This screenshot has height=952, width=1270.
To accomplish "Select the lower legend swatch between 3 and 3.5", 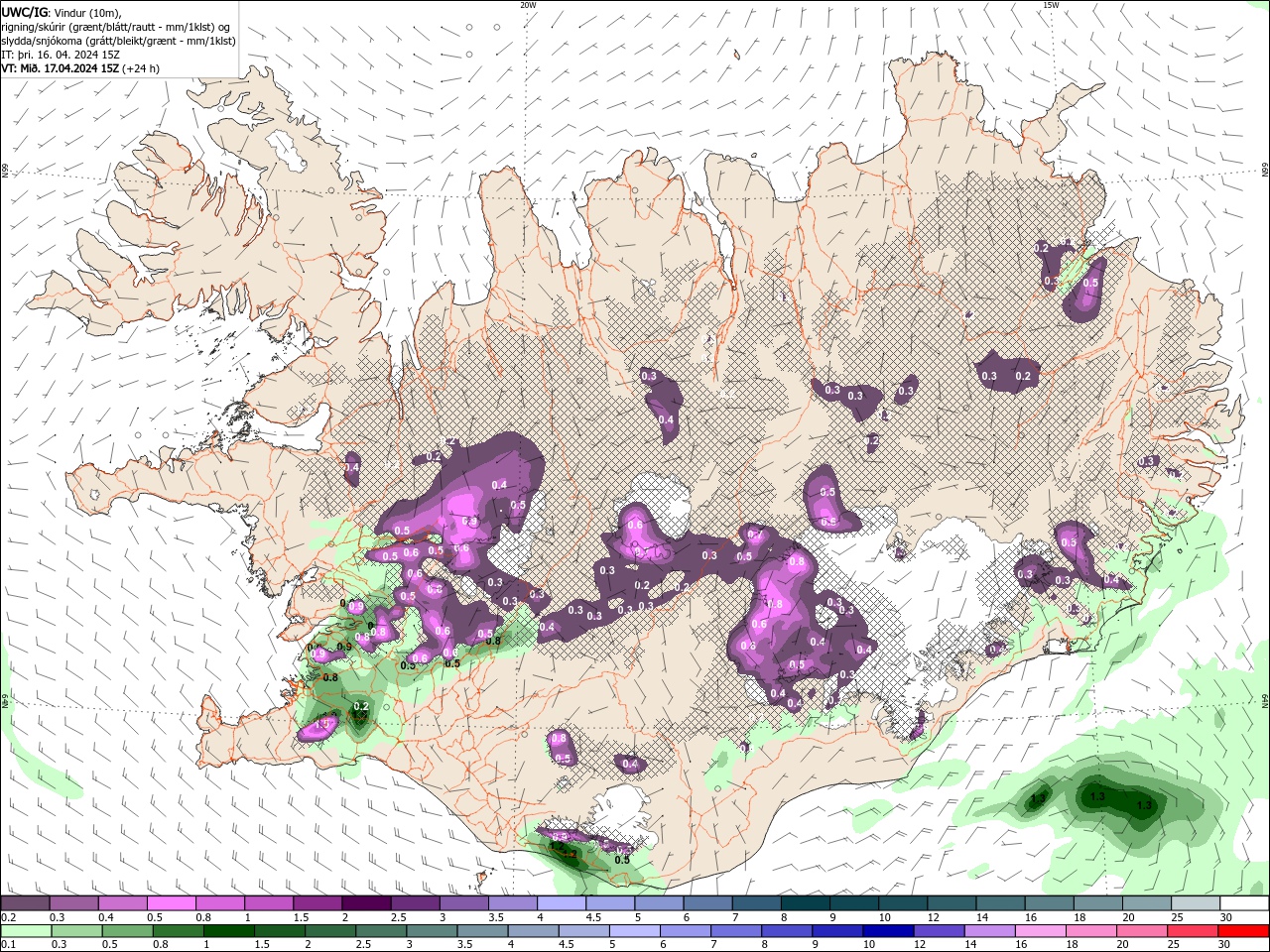I will (432, 931).
